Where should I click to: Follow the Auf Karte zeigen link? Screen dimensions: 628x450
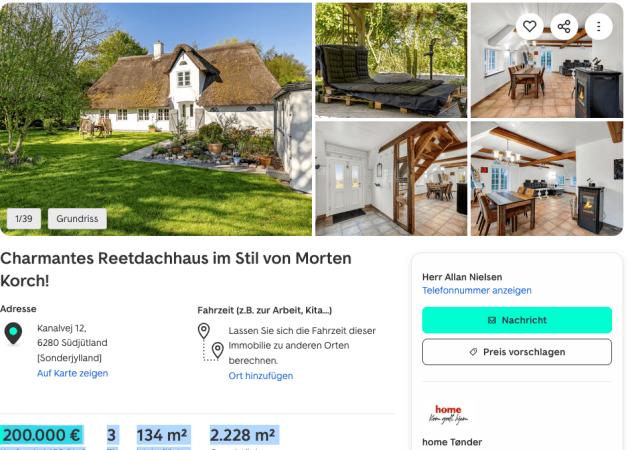pyautogui.click(x=72, y=373)
